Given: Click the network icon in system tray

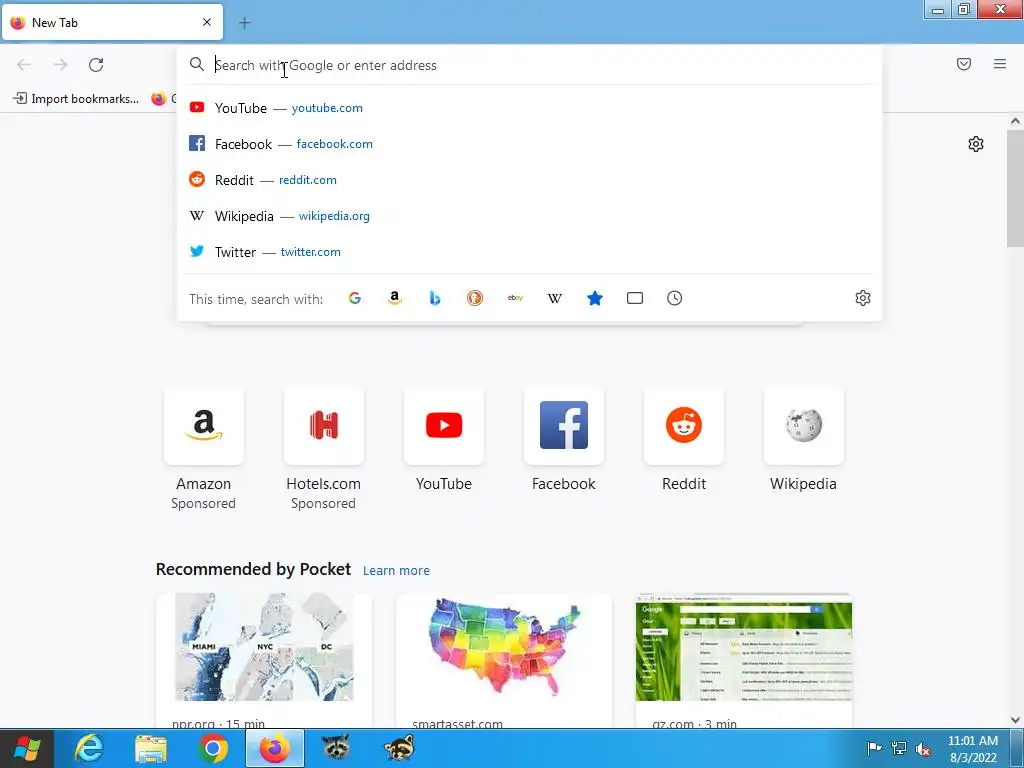Looking at the screenshot, I should [x=899, y=748].
